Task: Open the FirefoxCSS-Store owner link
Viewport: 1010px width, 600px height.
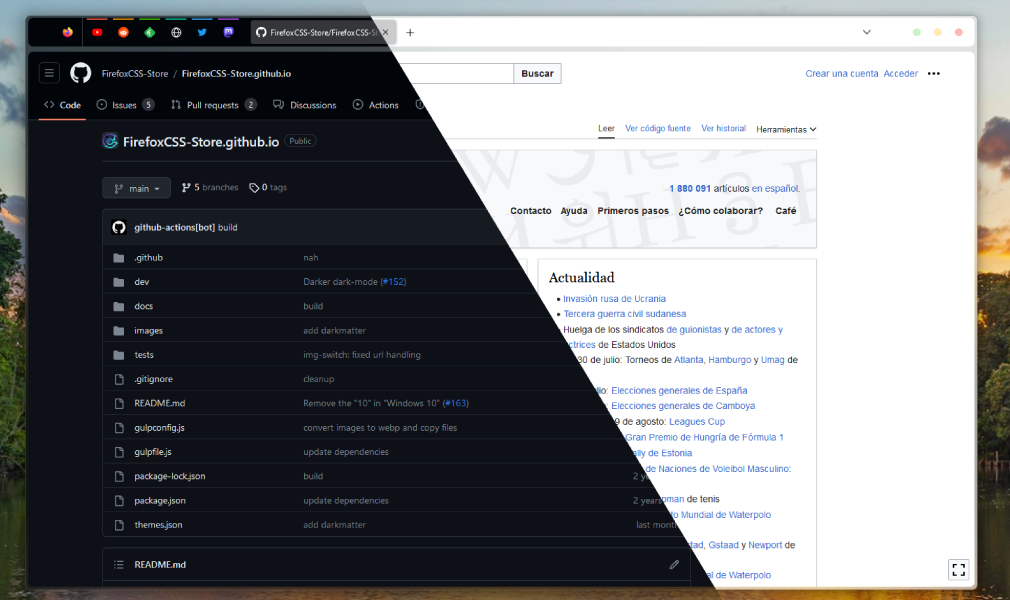Action: point(135,73)
